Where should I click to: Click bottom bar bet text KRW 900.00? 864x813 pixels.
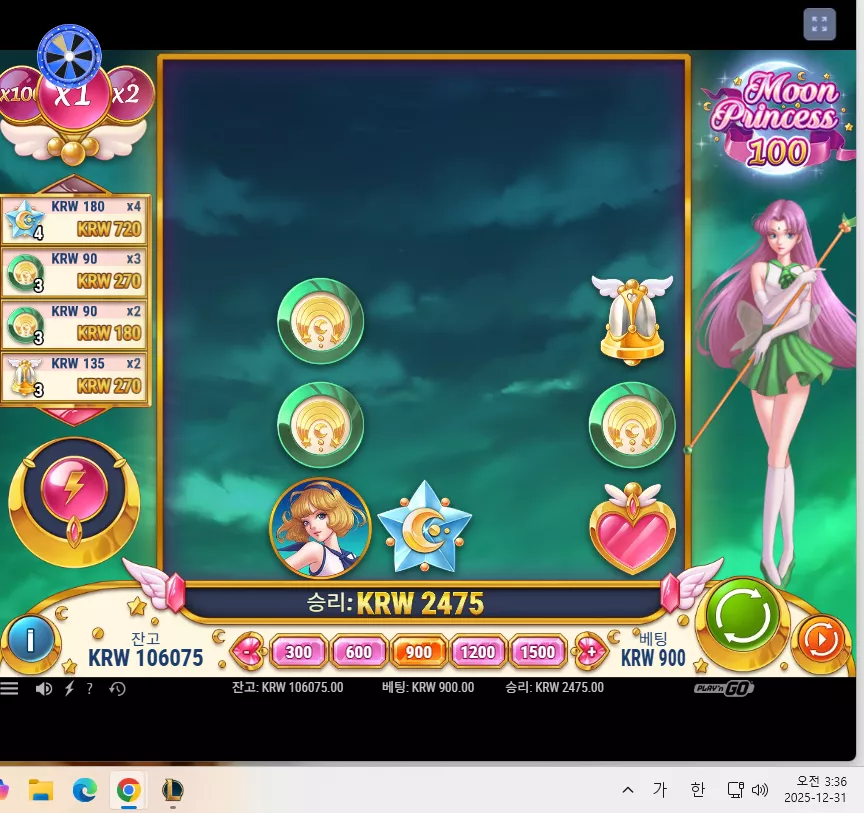(428, 688)
